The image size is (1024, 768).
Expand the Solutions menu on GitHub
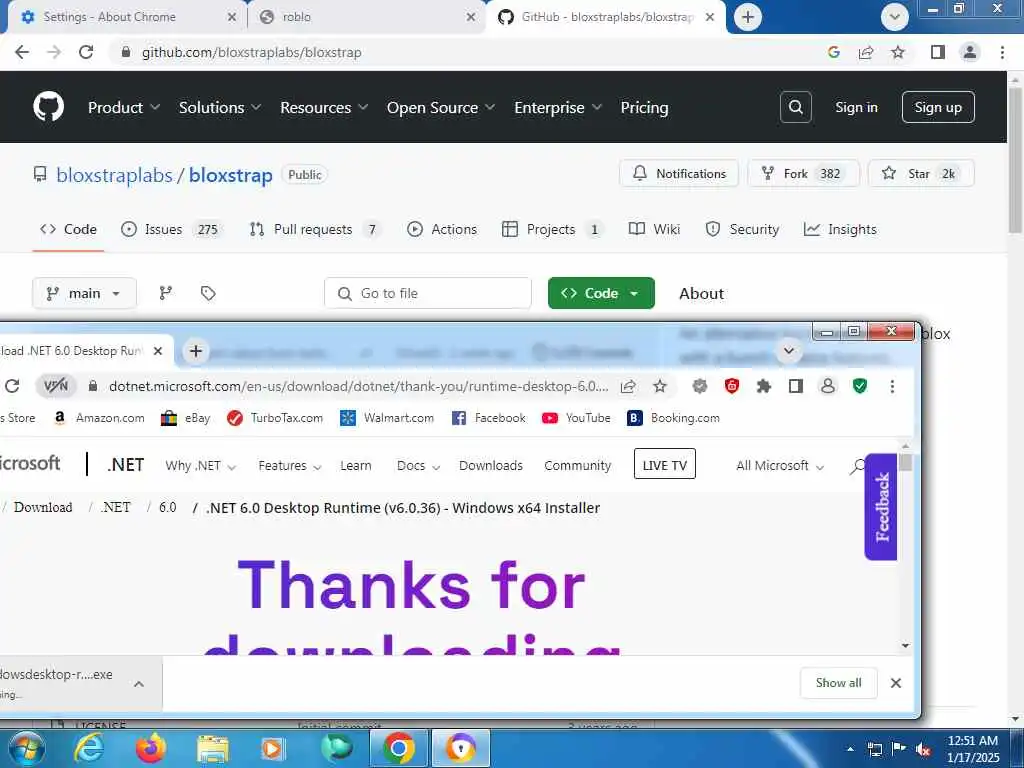coord(220,107)
